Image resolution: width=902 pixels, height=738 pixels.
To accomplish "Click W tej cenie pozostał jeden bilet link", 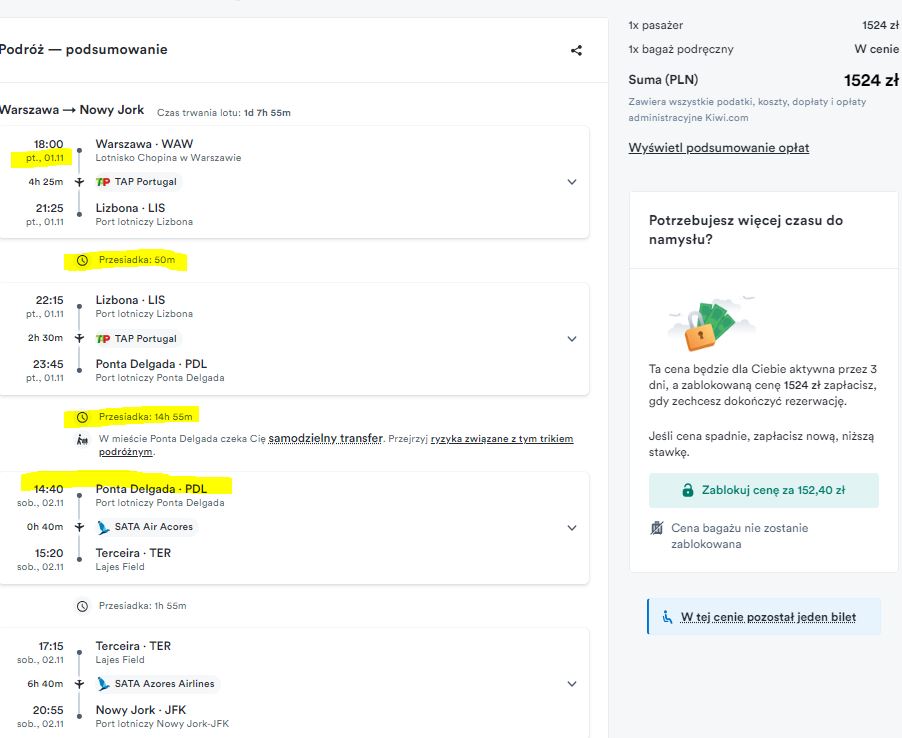I will coord(768,617).
